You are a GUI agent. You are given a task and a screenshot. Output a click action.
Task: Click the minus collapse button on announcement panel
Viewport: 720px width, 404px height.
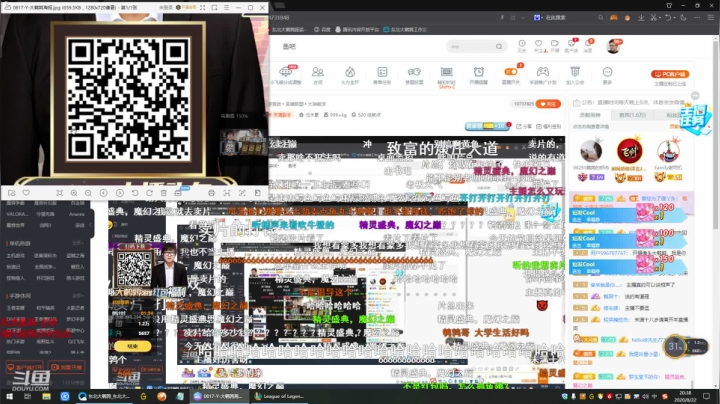(695, 95)
